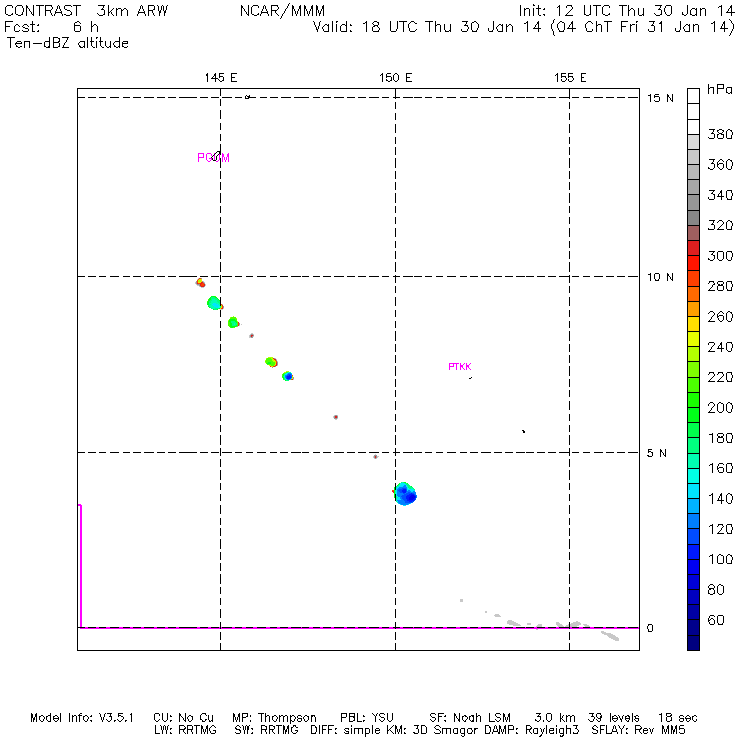Click the 'LW: RRTMG' setting text

[x=185, y=730]
